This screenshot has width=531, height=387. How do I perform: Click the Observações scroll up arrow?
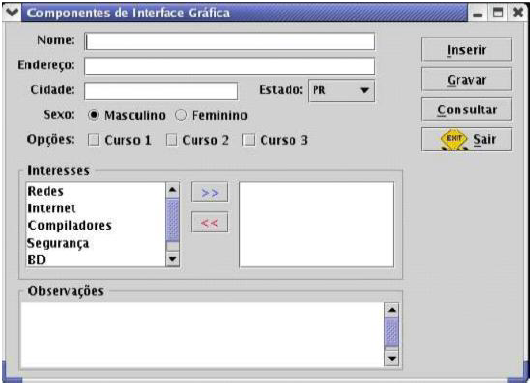(x=392, y=310)
